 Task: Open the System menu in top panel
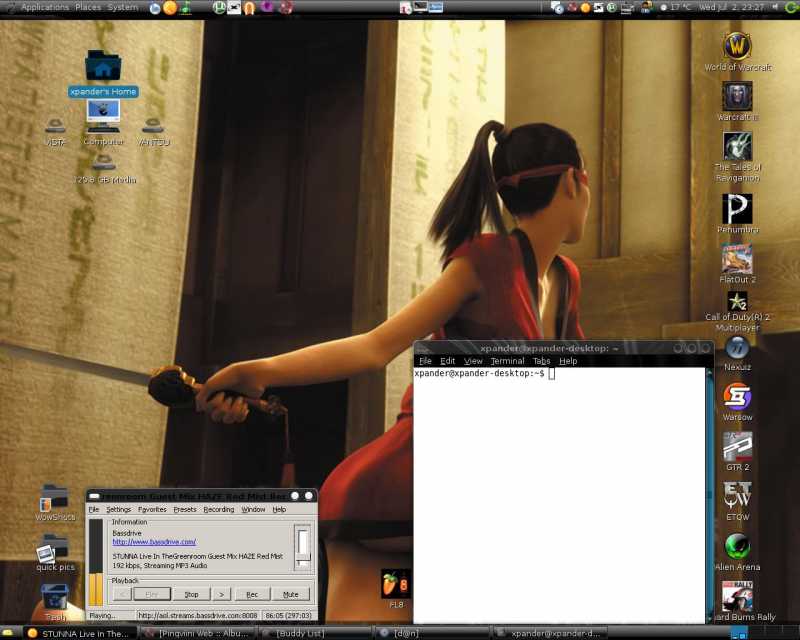(x=122, y=7)
